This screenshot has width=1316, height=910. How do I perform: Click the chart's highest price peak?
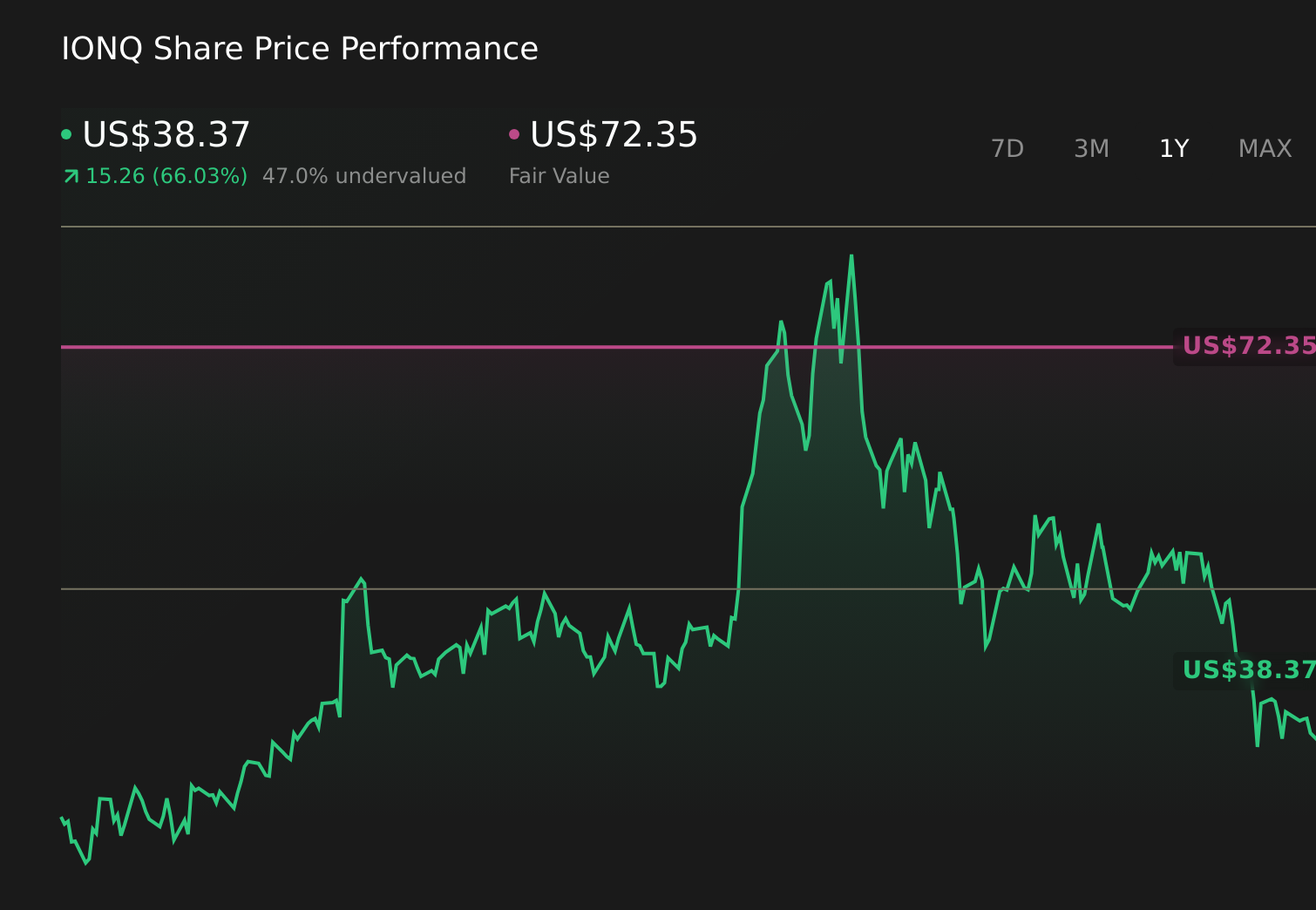[851, 255]
